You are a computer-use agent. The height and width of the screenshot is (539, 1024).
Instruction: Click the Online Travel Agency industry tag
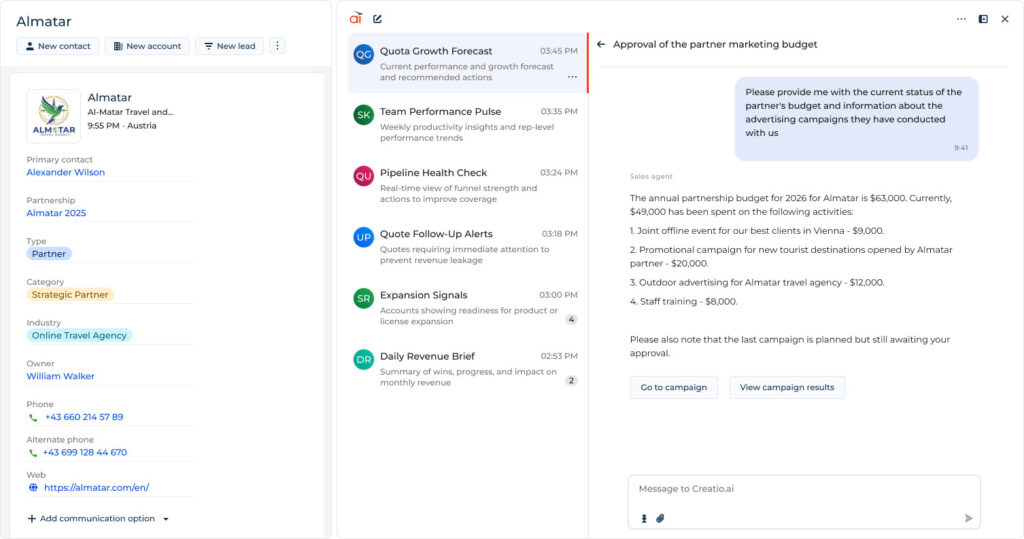(x=79, y=335)
